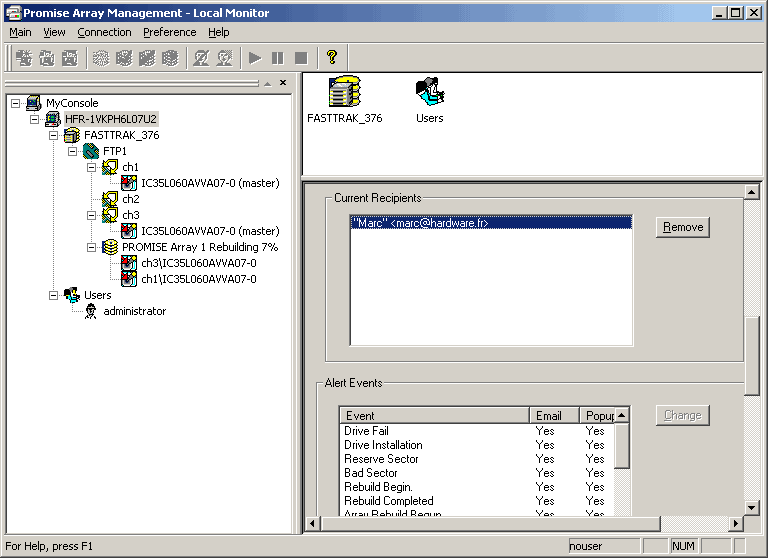Click the Popup column header
768x558 pixels.
click(x=598, y=415)
